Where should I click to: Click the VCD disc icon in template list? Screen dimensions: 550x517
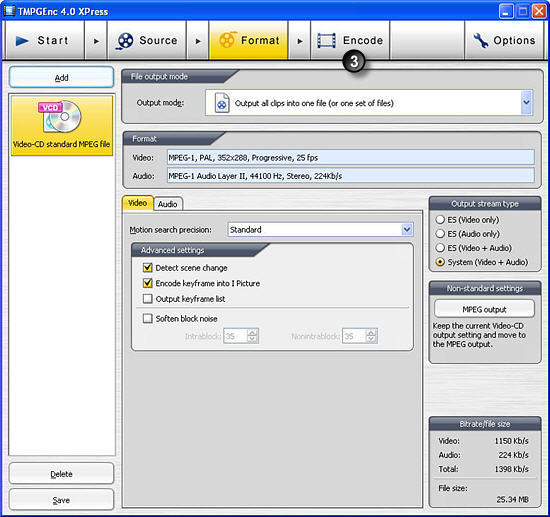point(61,117)
